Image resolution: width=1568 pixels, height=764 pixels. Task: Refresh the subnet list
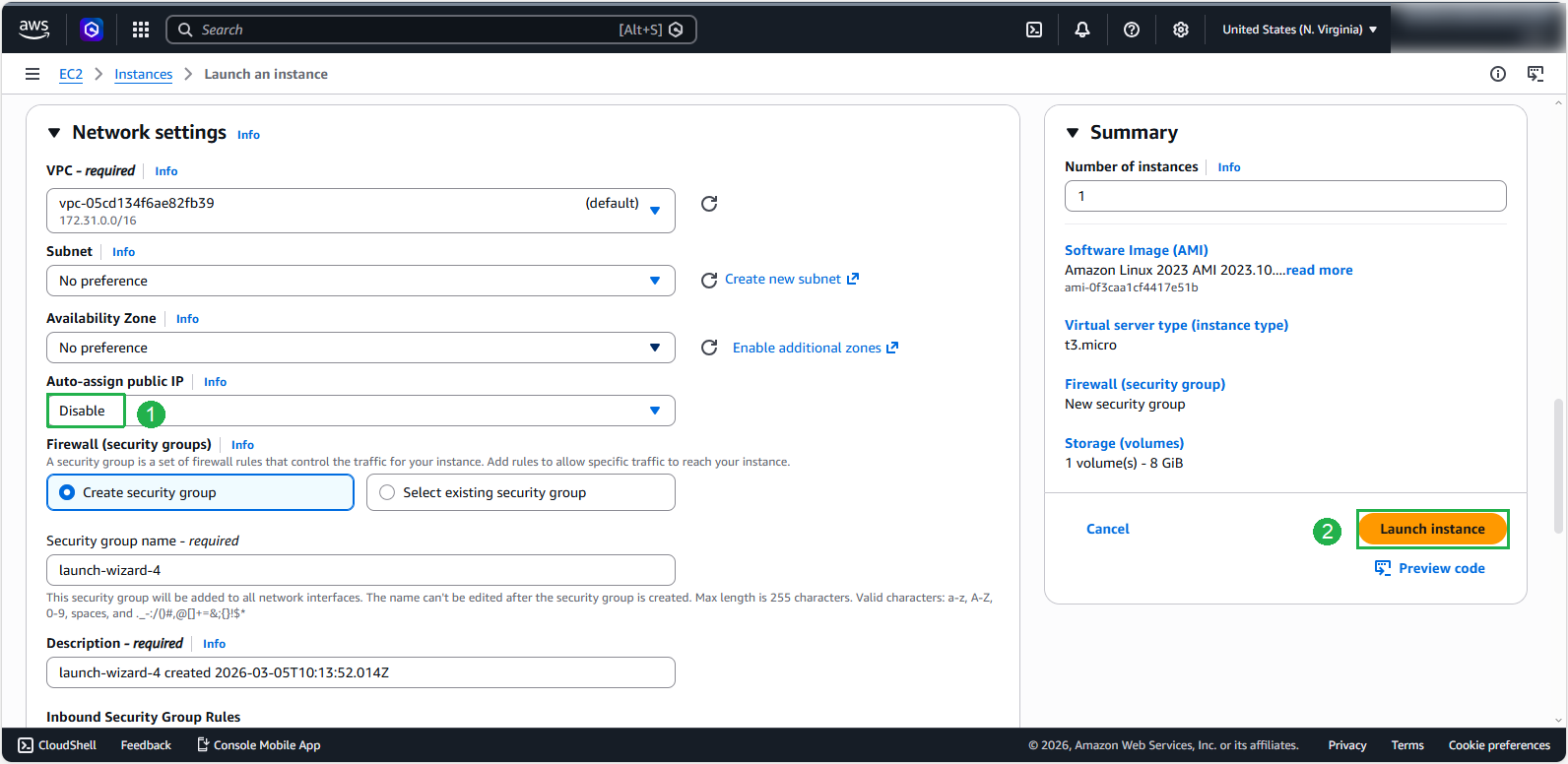pos(709,281)
